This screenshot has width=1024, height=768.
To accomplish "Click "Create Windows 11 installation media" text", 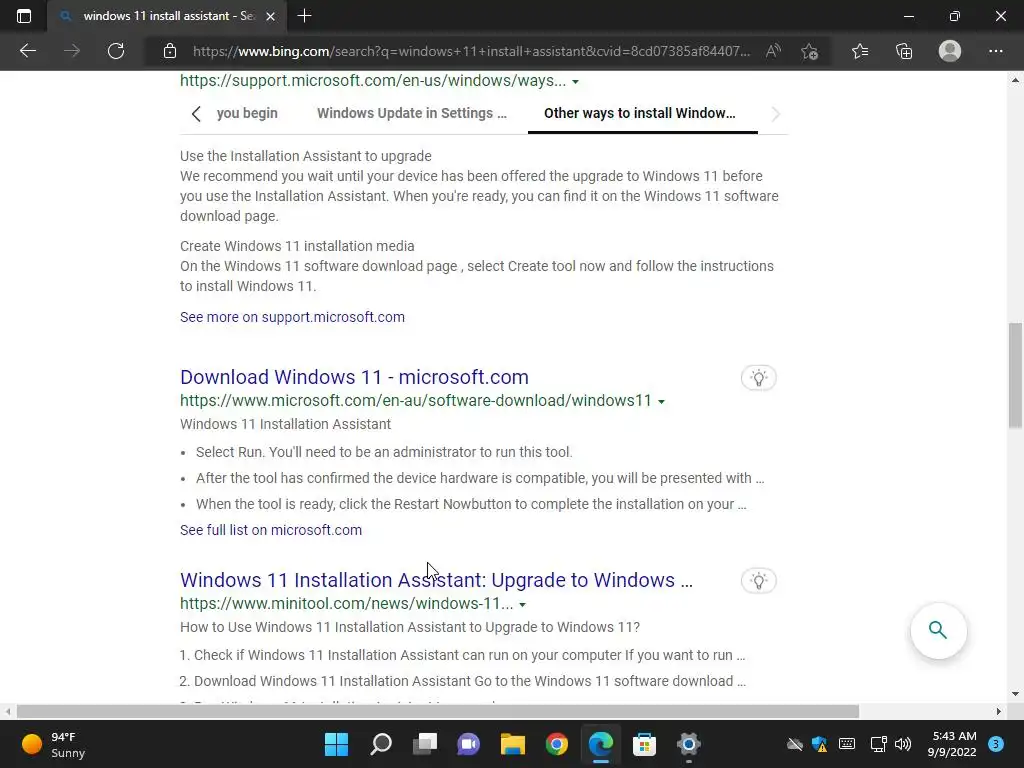I will [x=297, y=246].
